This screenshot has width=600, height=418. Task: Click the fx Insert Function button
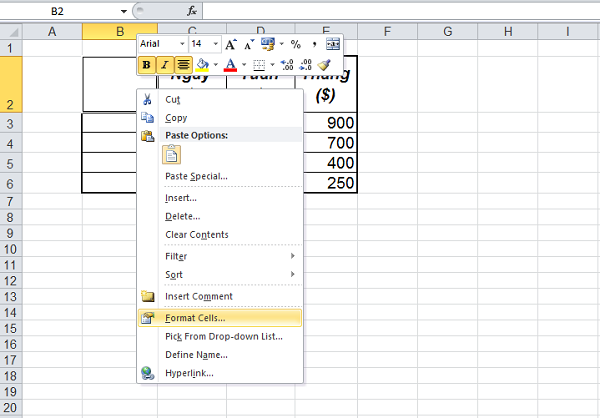[192, 11]
